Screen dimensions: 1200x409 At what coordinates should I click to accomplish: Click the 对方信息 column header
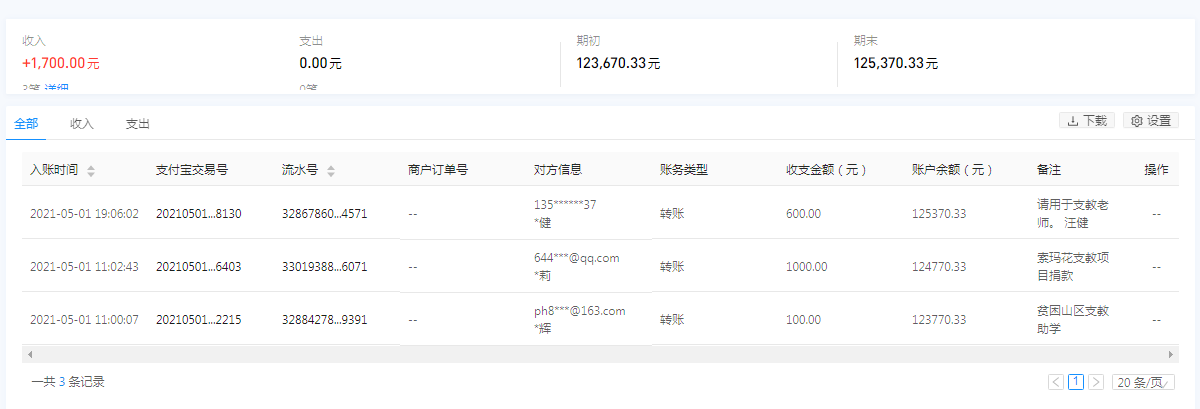(558, 170)
